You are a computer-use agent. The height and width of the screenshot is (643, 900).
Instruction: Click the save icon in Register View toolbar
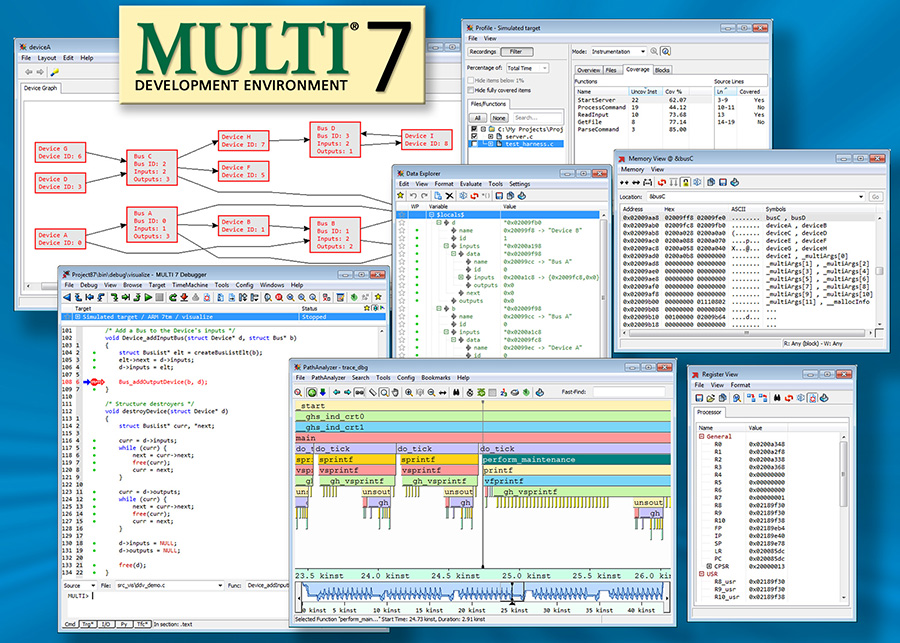(x=699, y=398)
